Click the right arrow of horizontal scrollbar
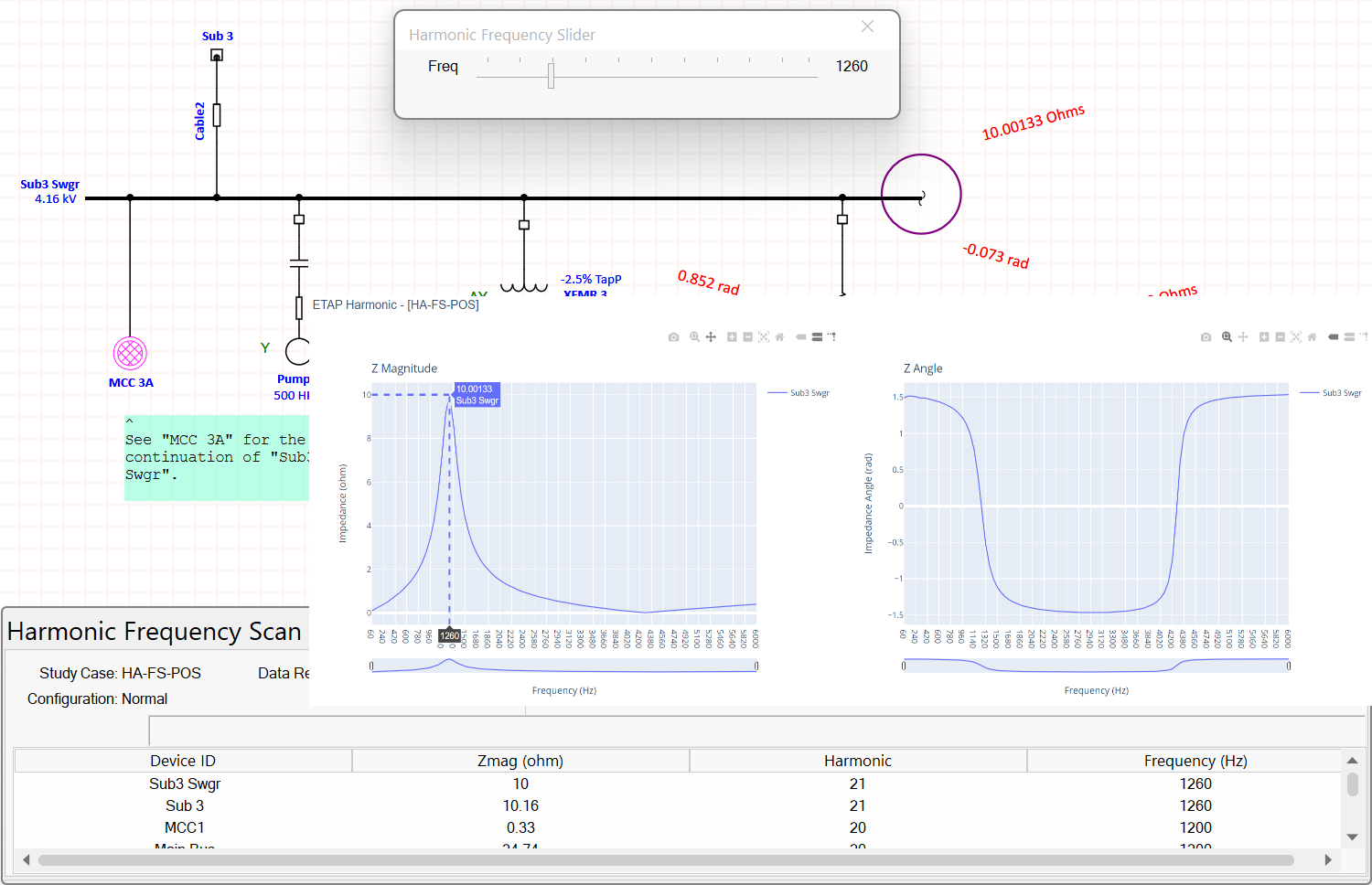 (1328, 859)
